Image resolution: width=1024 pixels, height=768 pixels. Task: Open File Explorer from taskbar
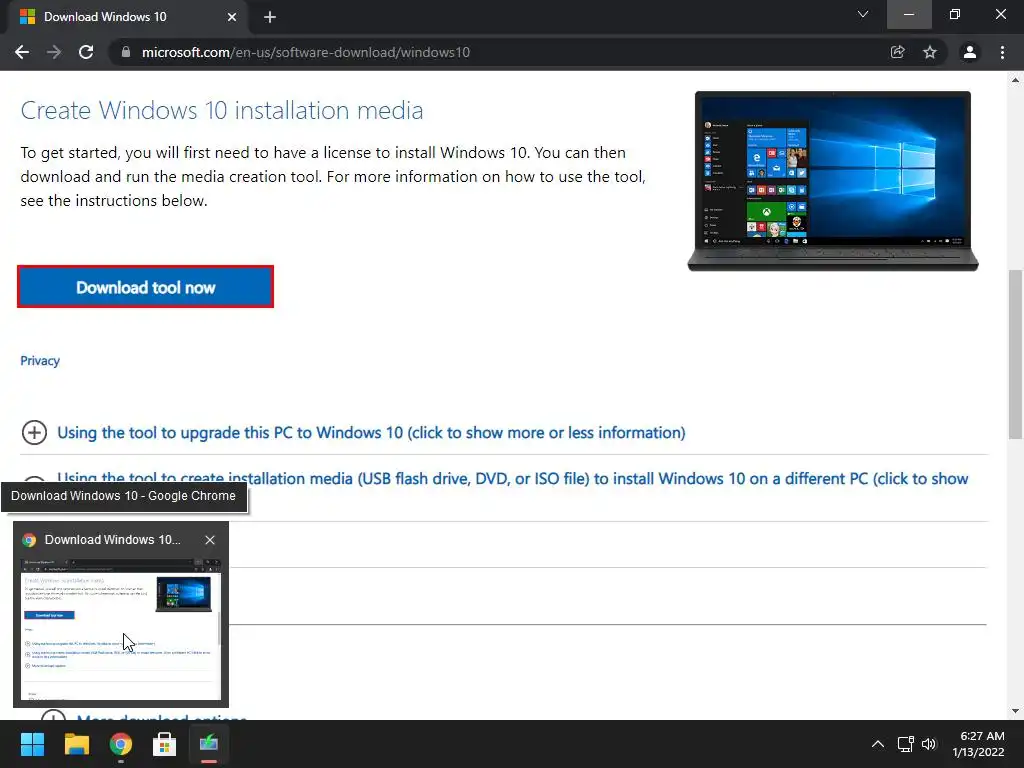pyautogui.click(x=76, y=744)
